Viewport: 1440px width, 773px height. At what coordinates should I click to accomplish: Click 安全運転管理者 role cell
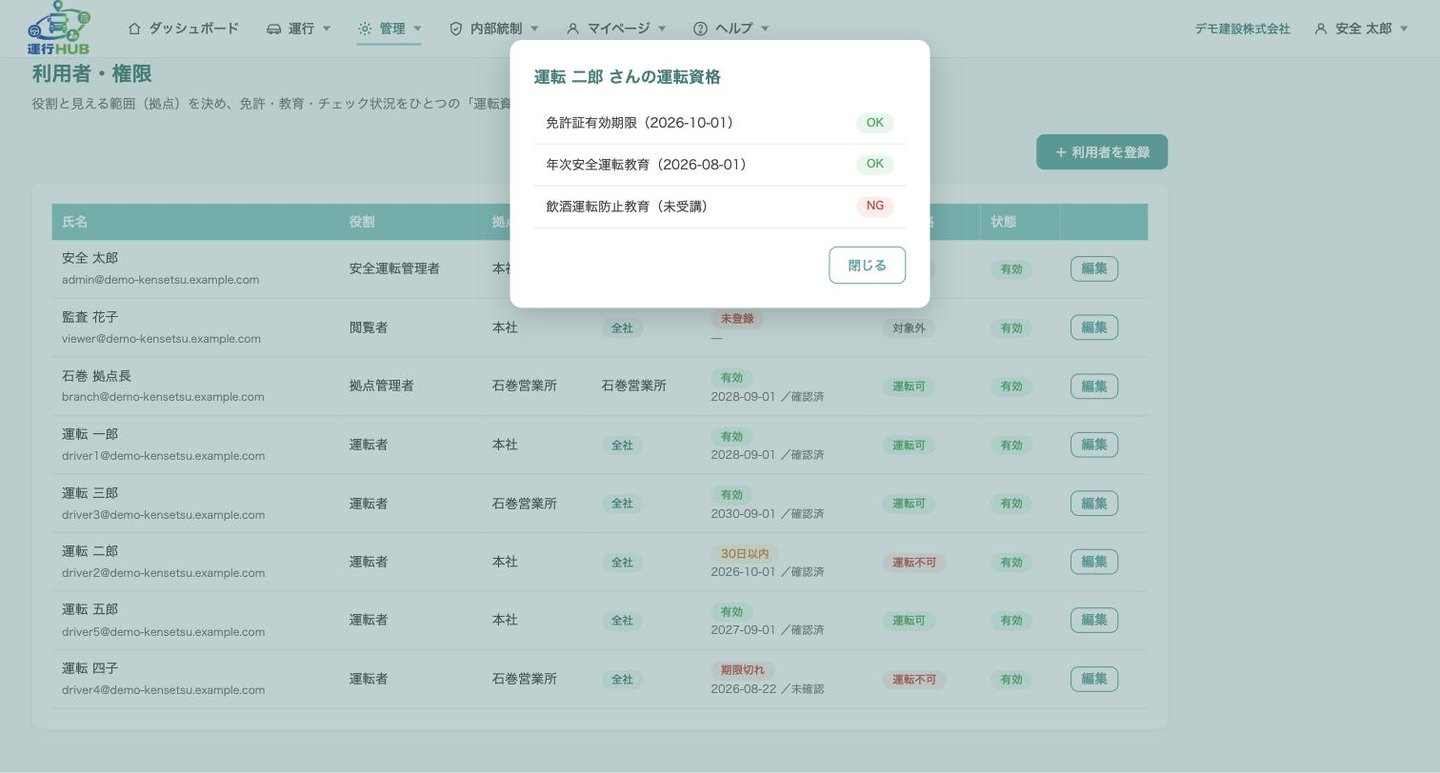(394, 268)
